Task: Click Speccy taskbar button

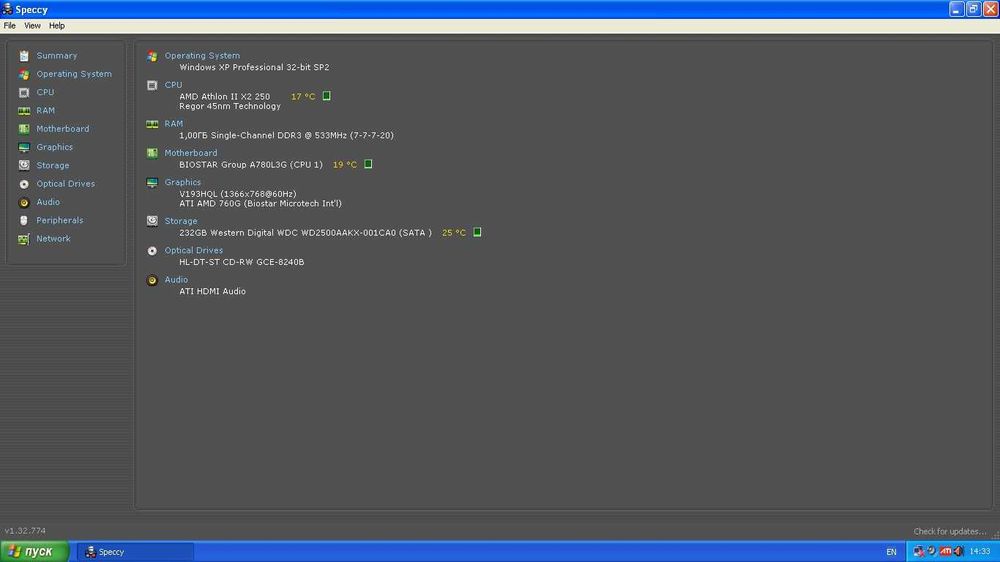Action: coord(135,552)
